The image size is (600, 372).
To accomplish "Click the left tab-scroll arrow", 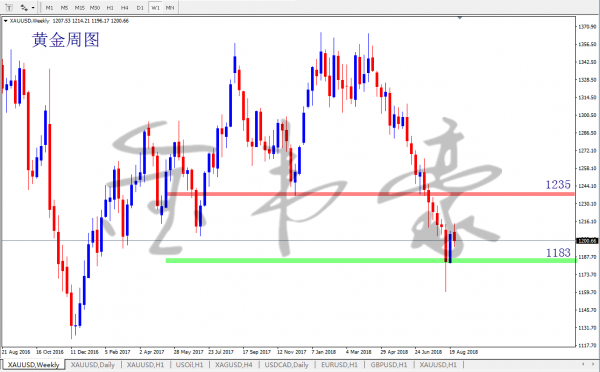I will pyautogui.click(x=583, y=364).
